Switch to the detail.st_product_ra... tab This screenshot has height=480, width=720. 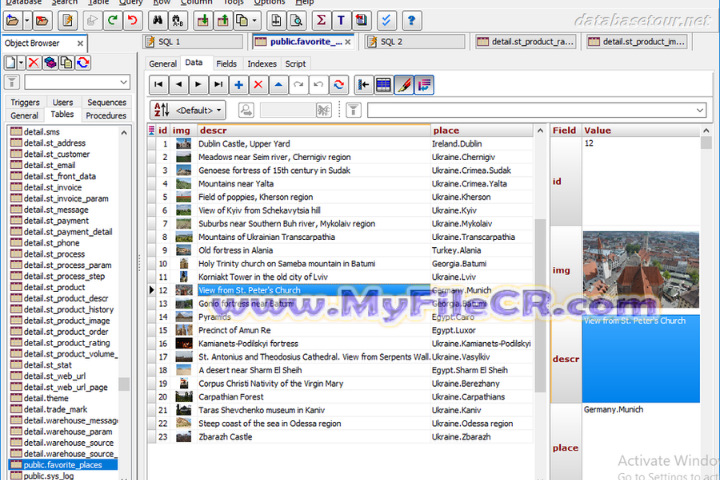[526, 42]
